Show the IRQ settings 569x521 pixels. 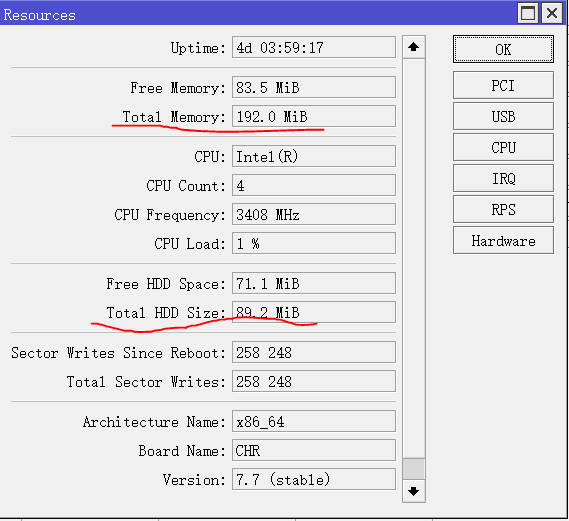coord(503,178)
